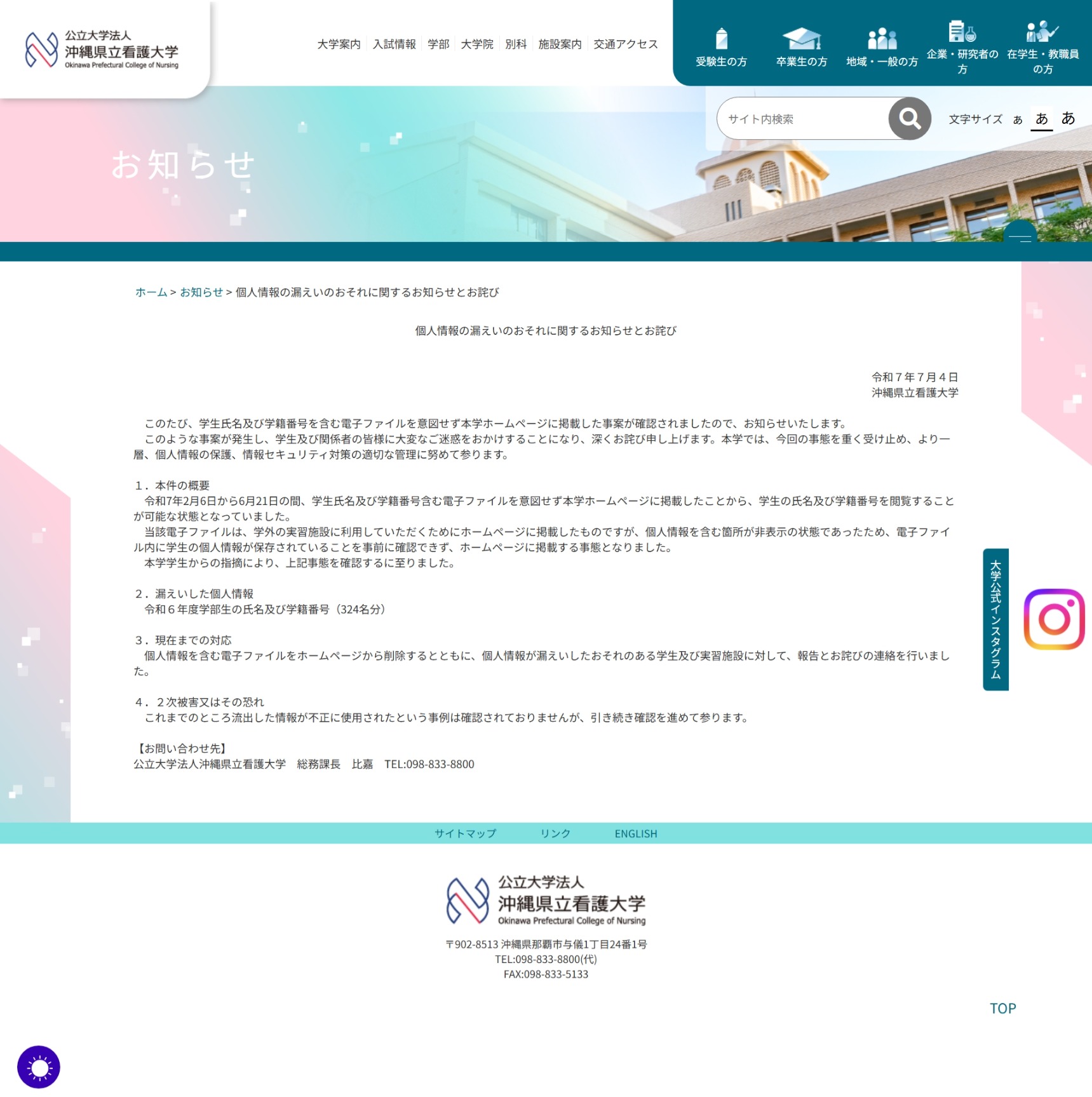This screenshot has width=1092, height=1097.
Task: Click the purple accessibility sun icon
Action: click(x=39, y=1067)
